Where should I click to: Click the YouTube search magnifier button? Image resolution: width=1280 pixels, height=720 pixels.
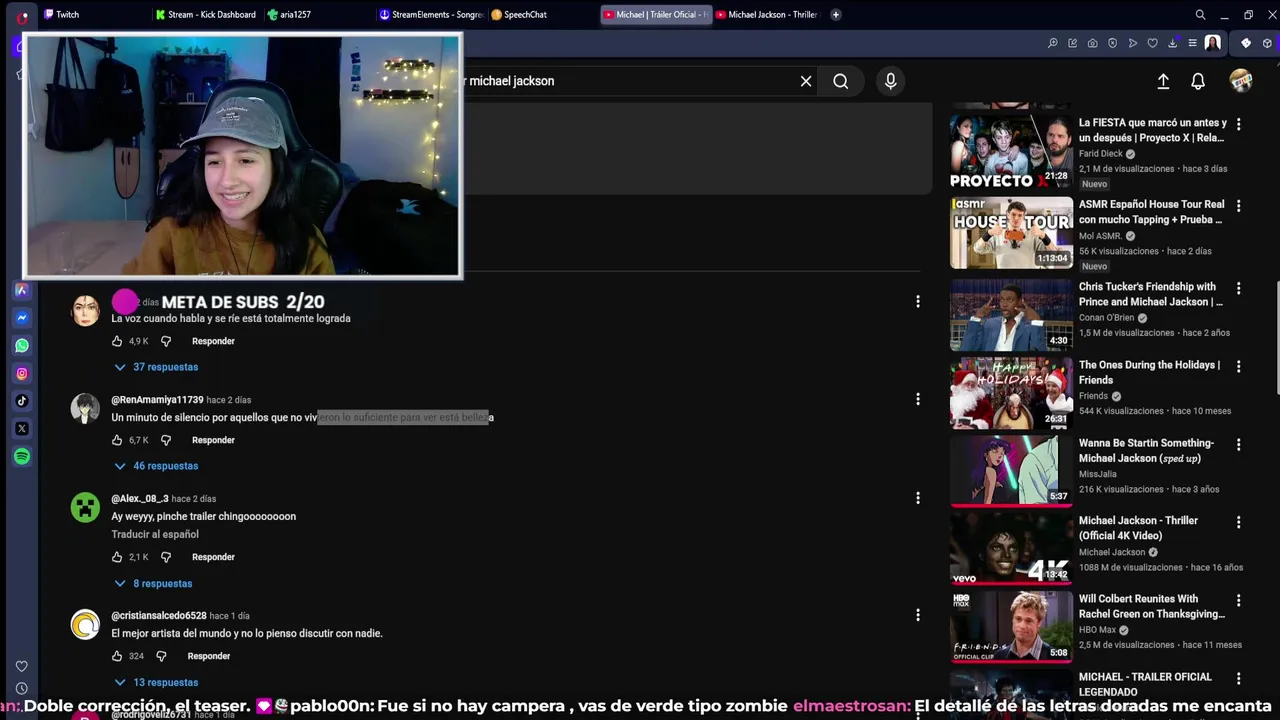(x=841, y=81)
